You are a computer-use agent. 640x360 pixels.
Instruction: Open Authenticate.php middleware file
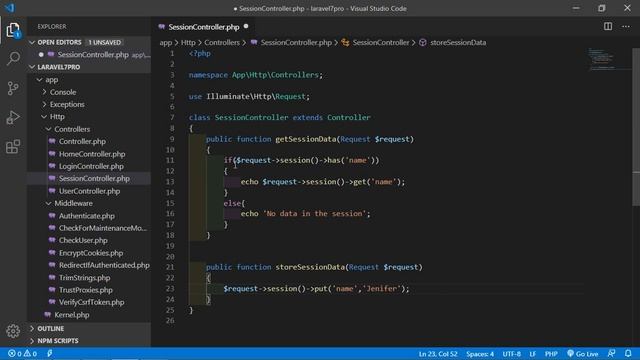(87, 216)
